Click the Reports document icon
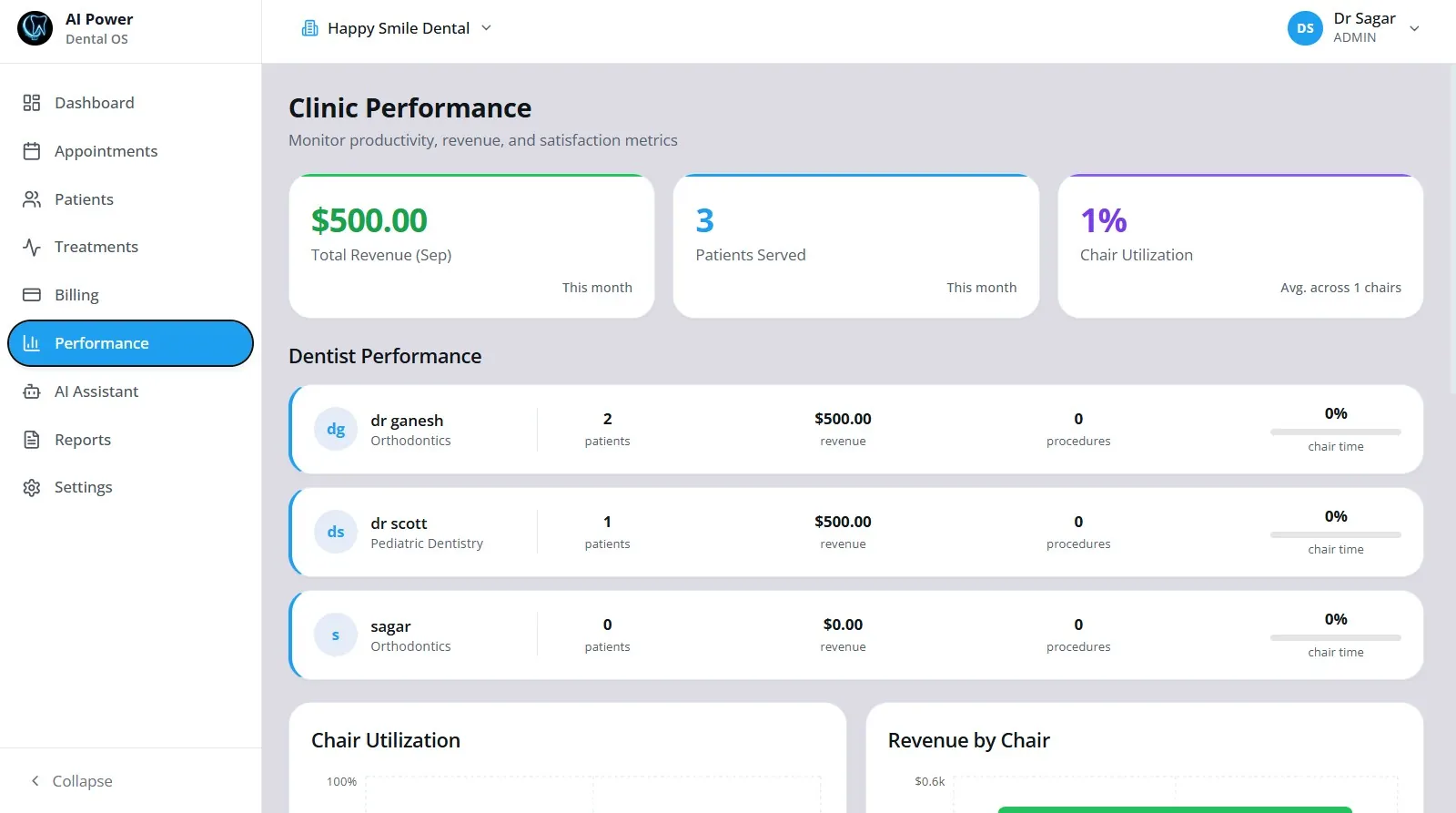This screenshot has width=1456, height=813. click(x=32, y=440)
